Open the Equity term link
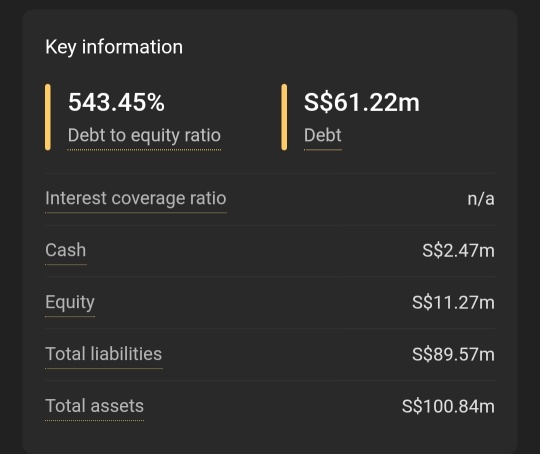This screenshot has width=540, height=454. pyautogui.click(x=70, y=302)
